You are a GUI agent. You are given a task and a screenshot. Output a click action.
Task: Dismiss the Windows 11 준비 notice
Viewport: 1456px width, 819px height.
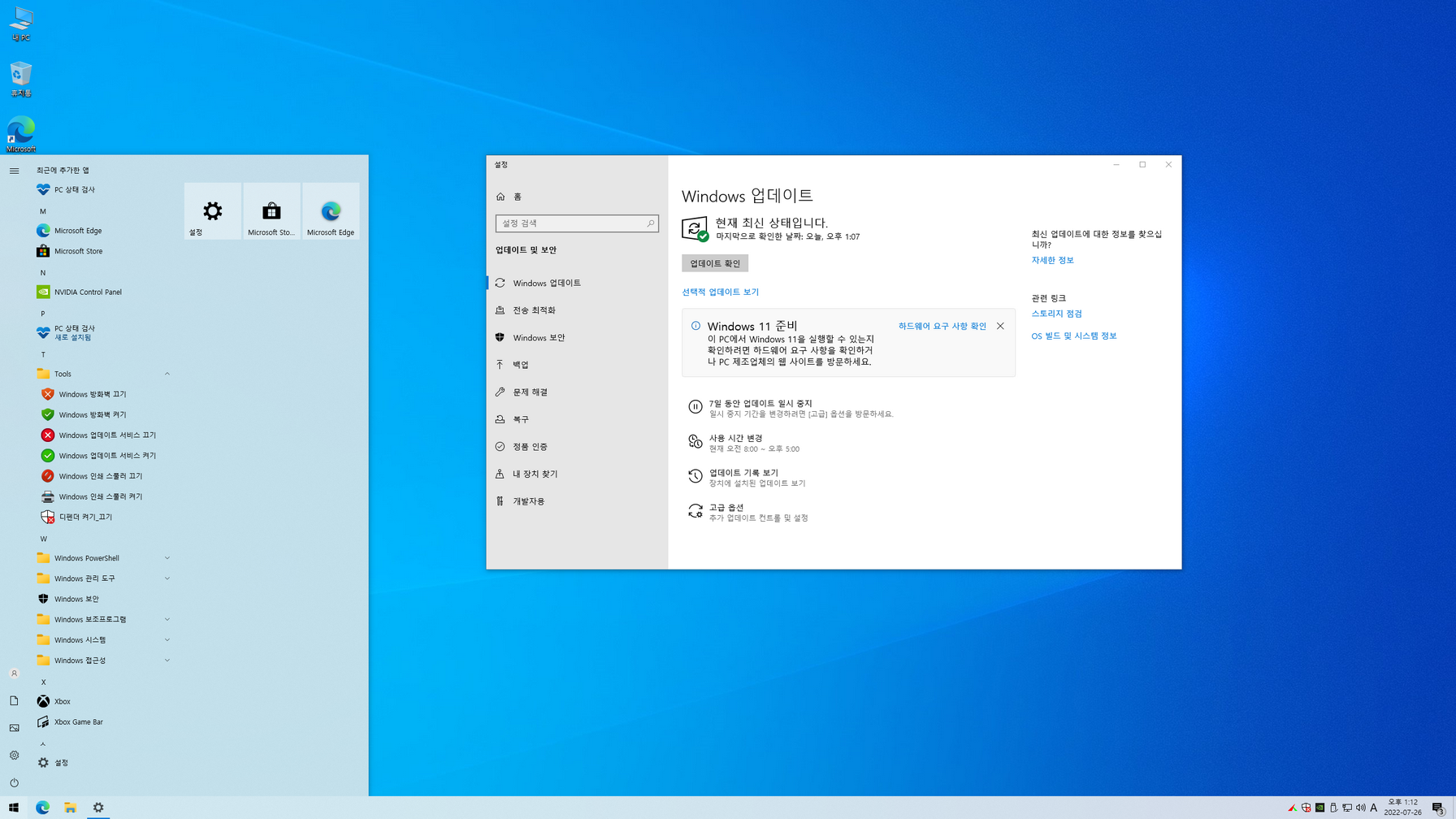click(x=1000, y=326)
